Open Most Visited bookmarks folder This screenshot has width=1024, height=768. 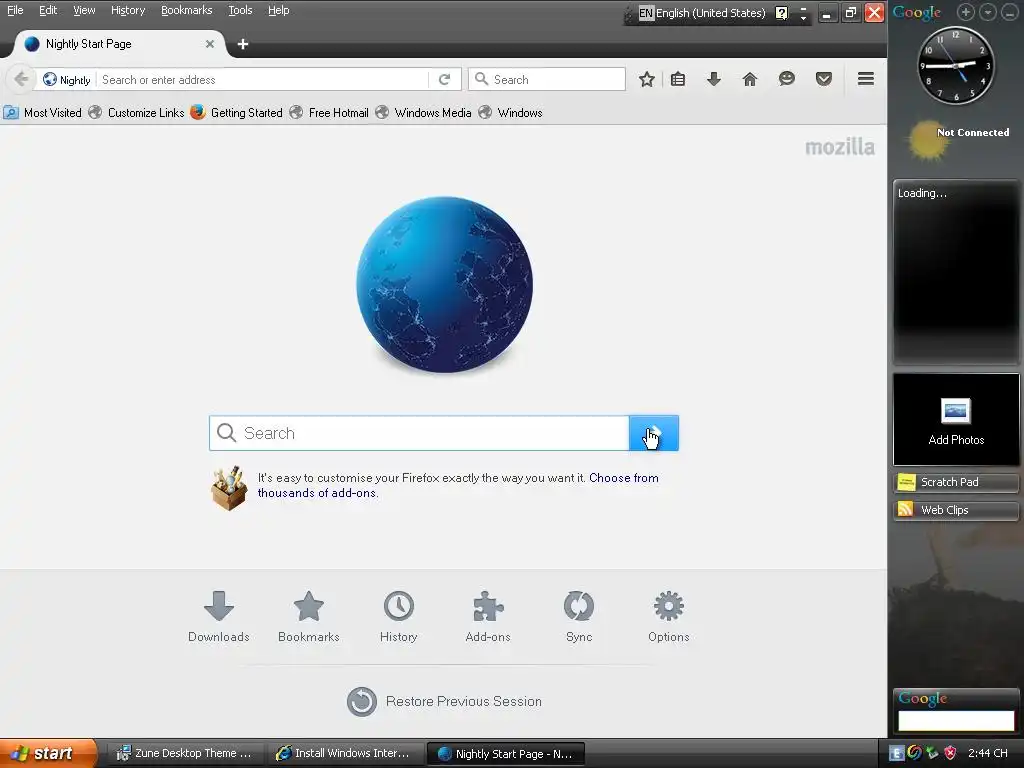[42, 112]
